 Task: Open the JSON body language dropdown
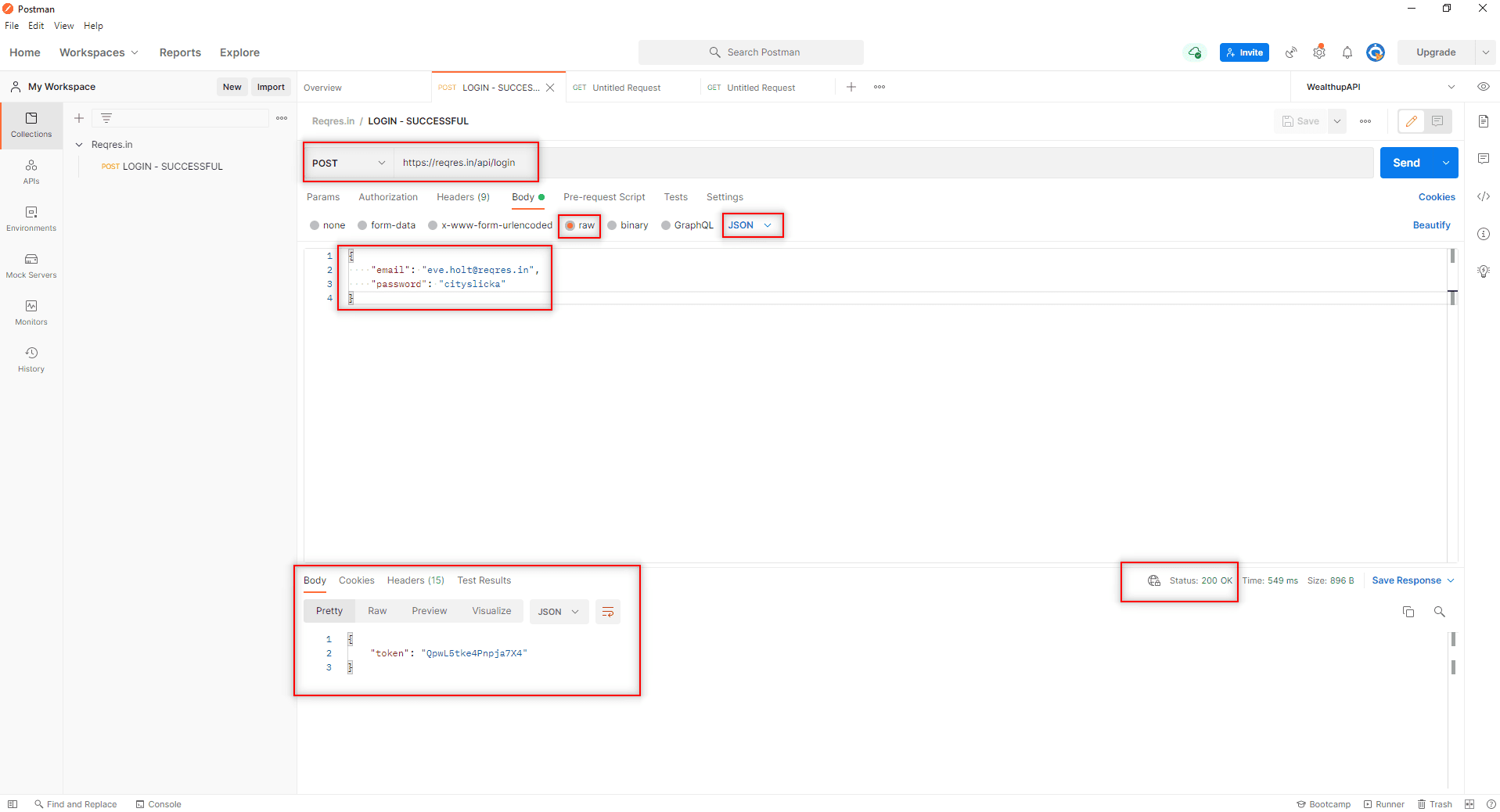[x=751, y=225]
